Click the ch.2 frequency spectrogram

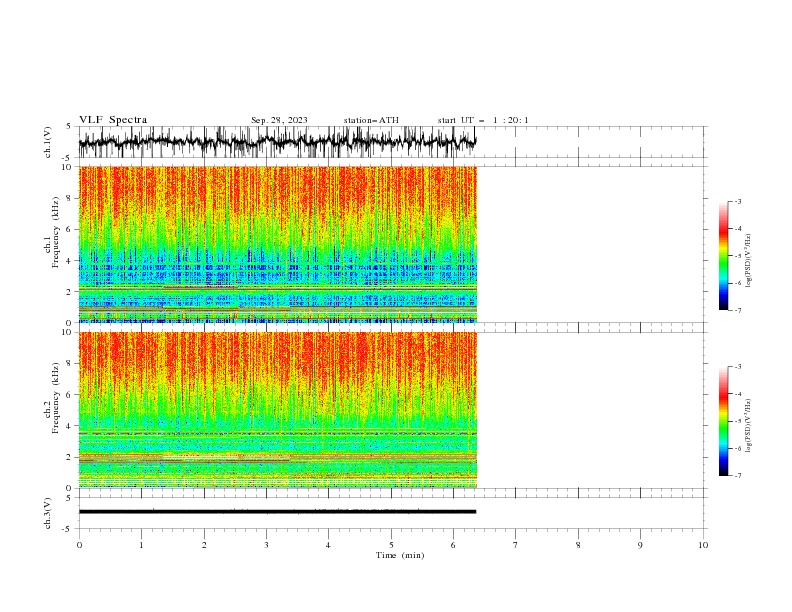point(277,410)
